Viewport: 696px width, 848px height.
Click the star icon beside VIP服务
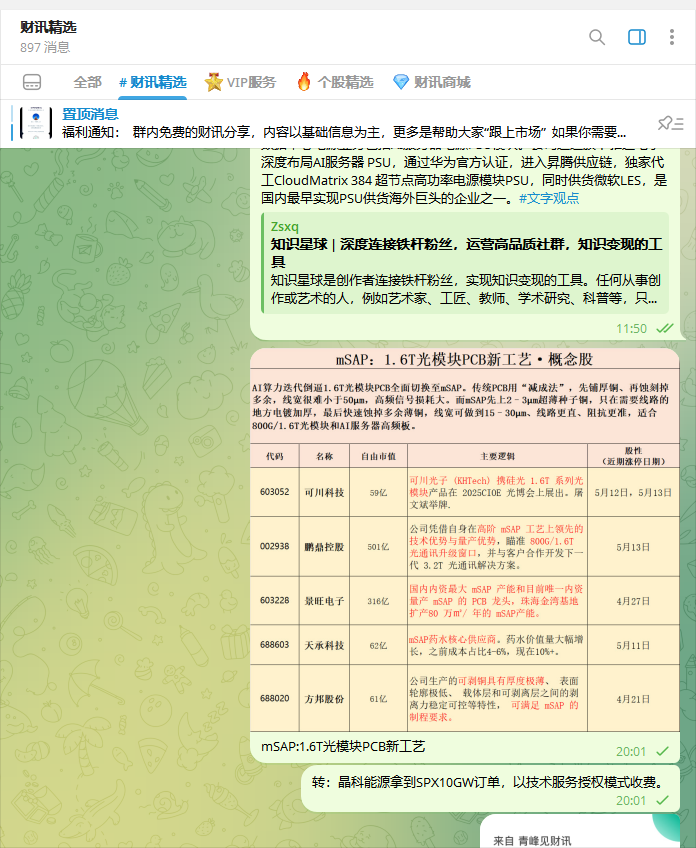(x=214, y=82)
